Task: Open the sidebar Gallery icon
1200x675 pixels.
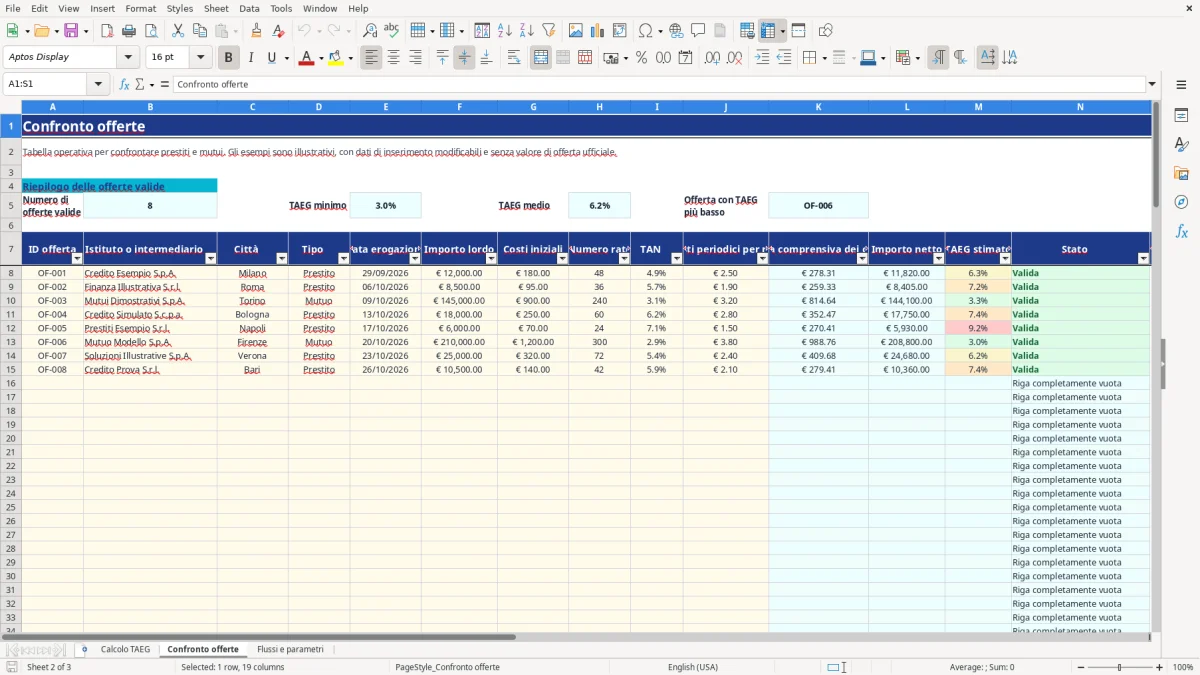Action: pyautogui.click(x=1181, y=174)
